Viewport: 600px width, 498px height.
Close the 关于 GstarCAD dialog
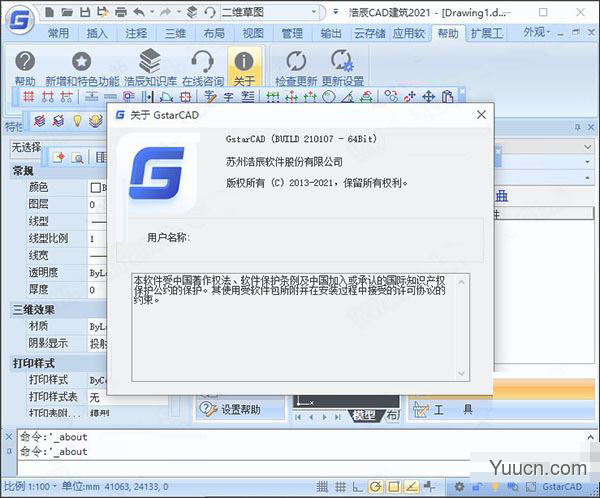[481, 114]
